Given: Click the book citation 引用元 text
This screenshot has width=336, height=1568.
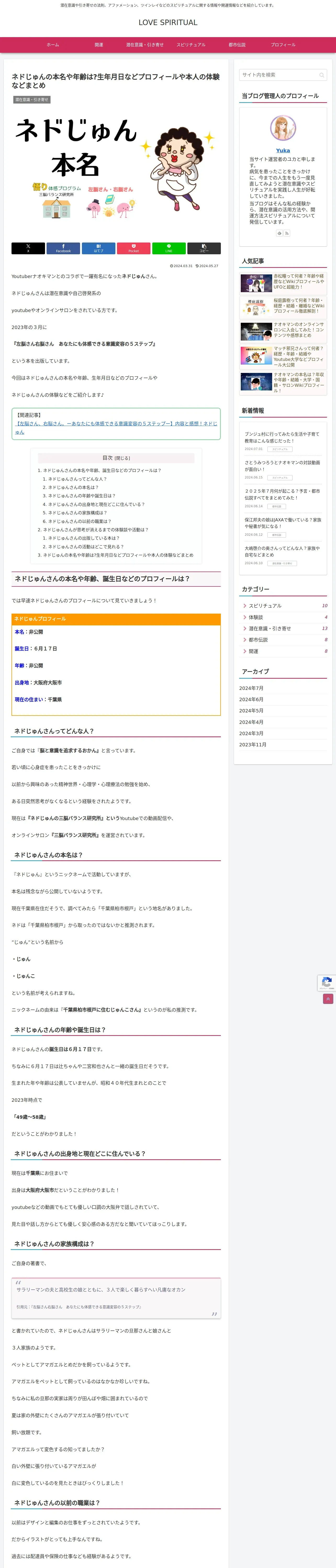Looking at the screenshot, I should (x=79, y=1307).
